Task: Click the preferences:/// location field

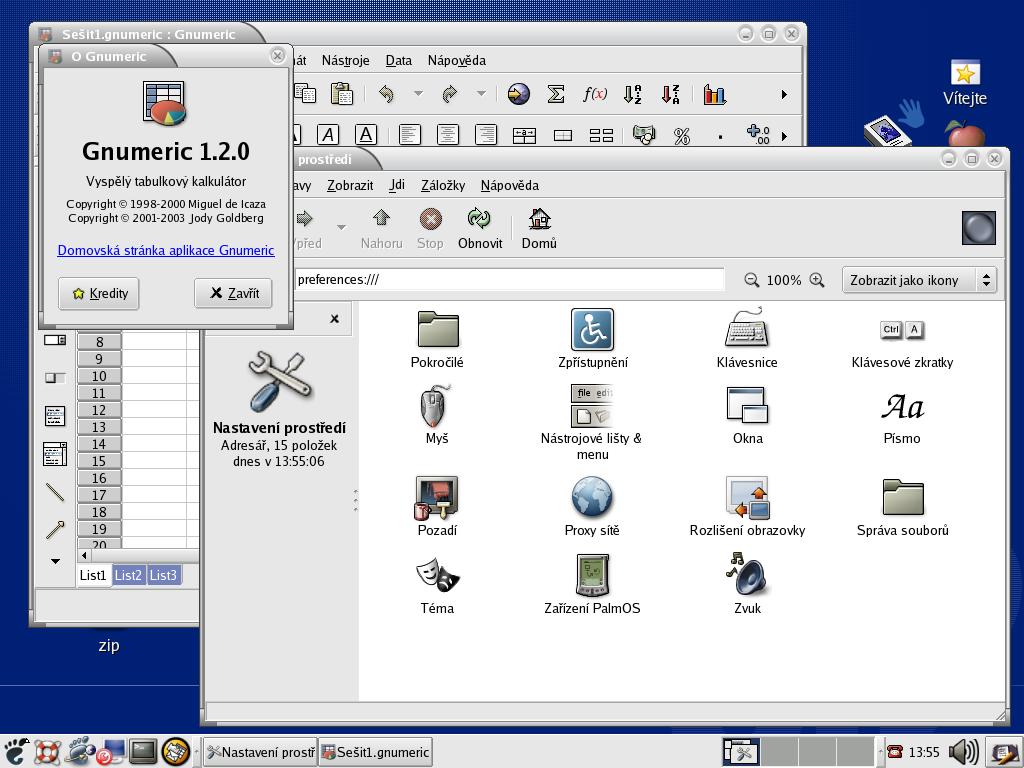Action: click(508, 280)
